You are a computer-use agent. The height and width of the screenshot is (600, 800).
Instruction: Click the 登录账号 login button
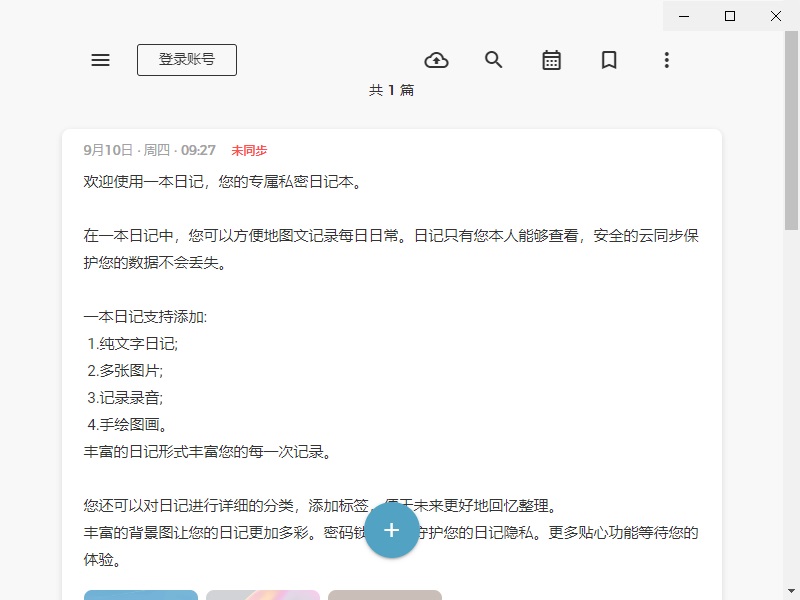point(187,60)
